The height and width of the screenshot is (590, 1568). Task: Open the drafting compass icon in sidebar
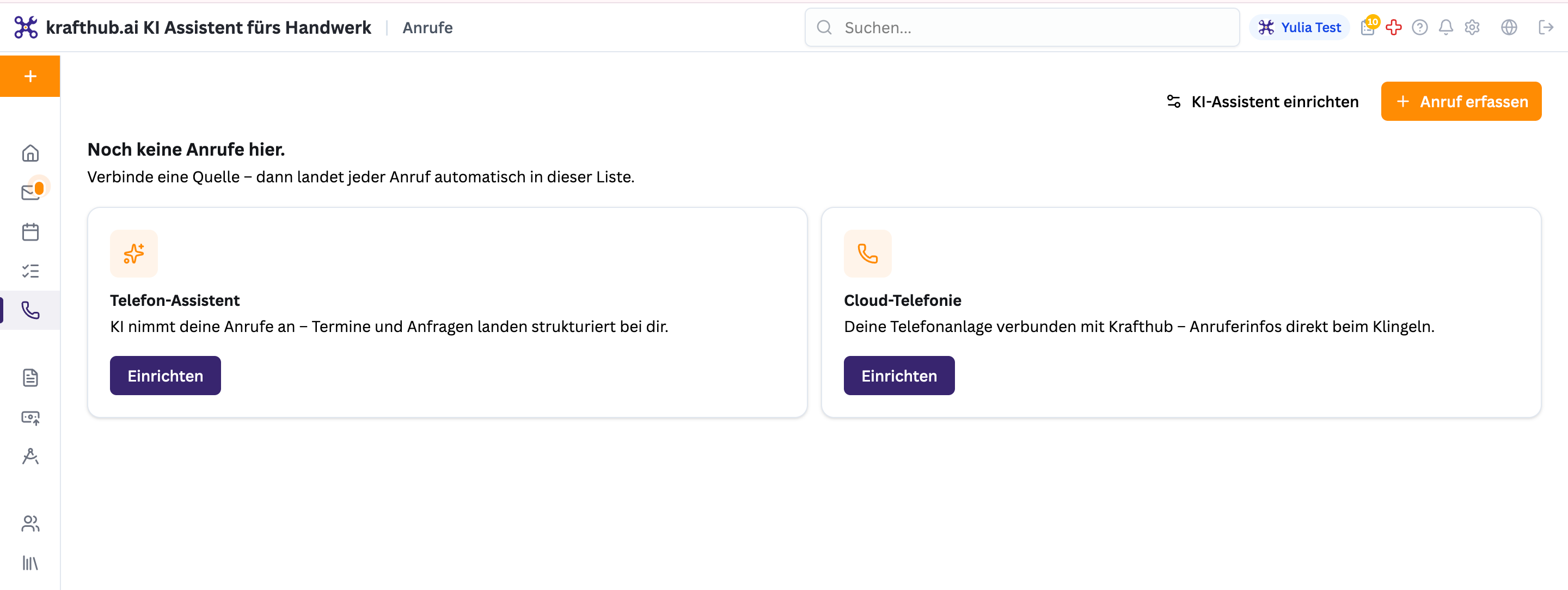30,456
